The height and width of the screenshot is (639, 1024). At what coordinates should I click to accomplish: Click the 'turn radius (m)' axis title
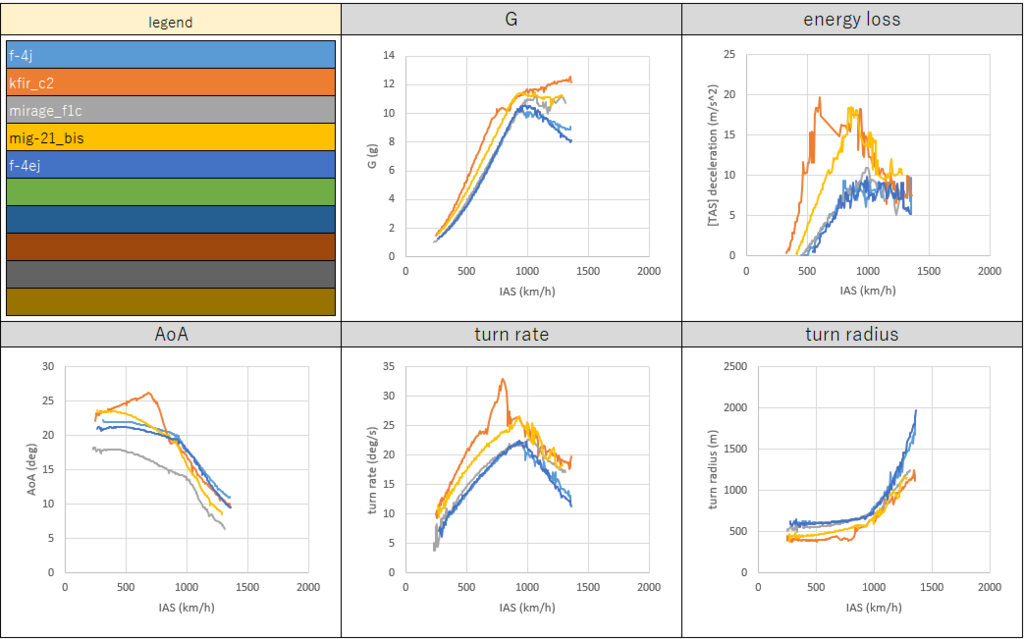[x=713, y=469]
